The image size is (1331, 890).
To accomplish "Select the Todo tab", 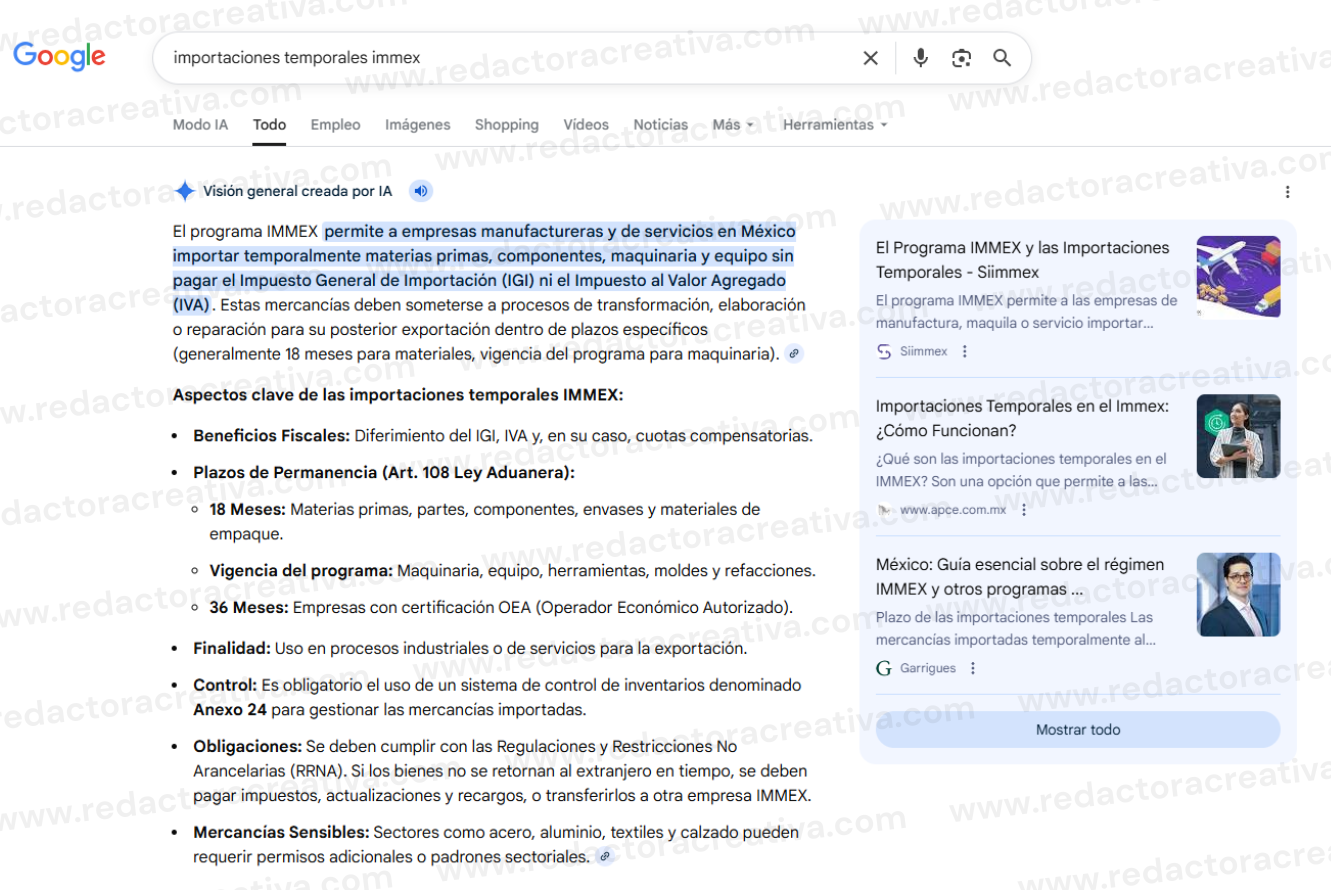I will (269, 125).
